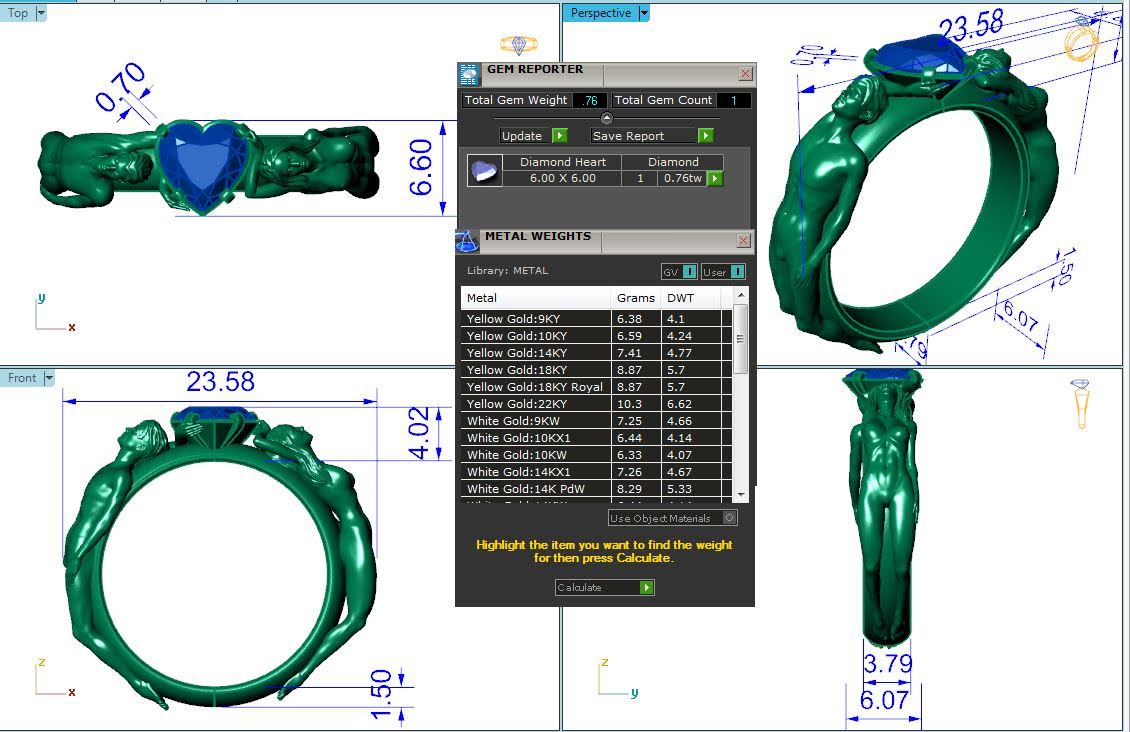Click the orange ring icon in Perspective viewport
Viewport: 1130px width, 732px height.
point(1081,43)
